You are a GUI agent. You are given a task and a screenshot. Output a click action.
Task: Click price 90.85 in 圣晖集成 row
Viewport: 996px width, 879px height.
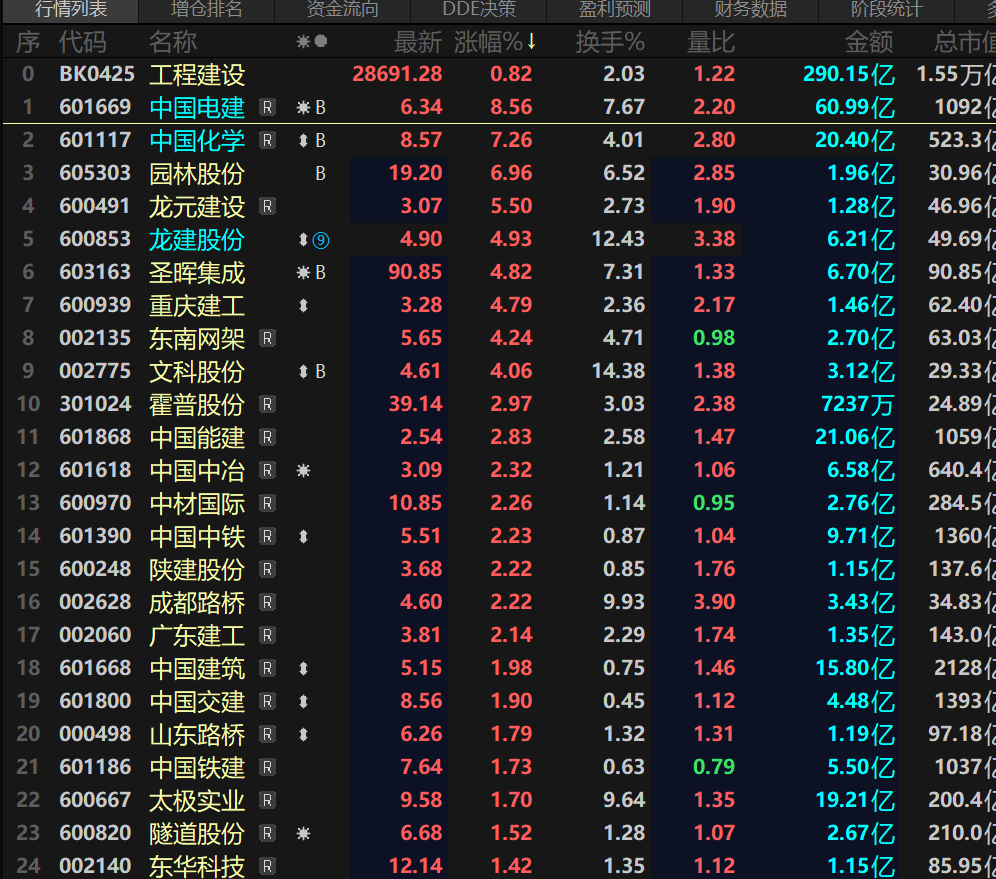pos(415,272)
